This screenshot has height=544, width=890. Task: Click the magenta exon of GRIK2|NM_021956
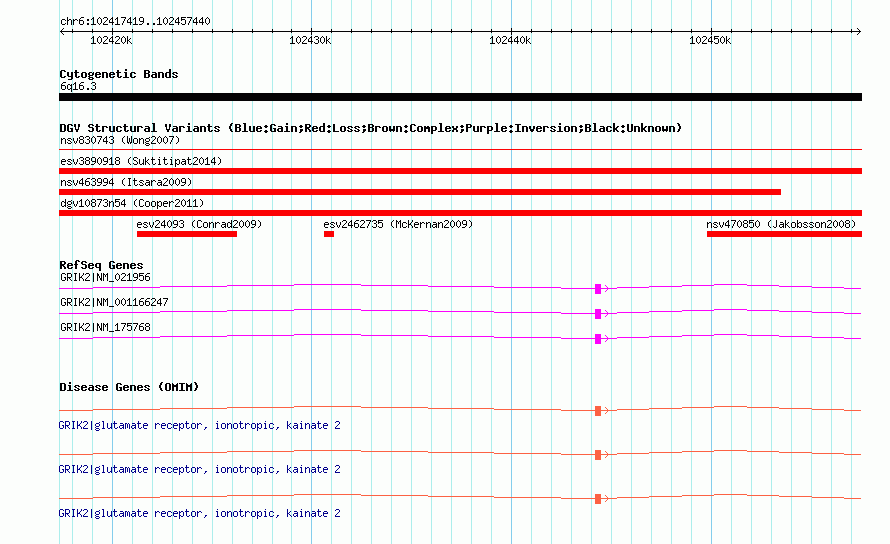tap(598, 289)
